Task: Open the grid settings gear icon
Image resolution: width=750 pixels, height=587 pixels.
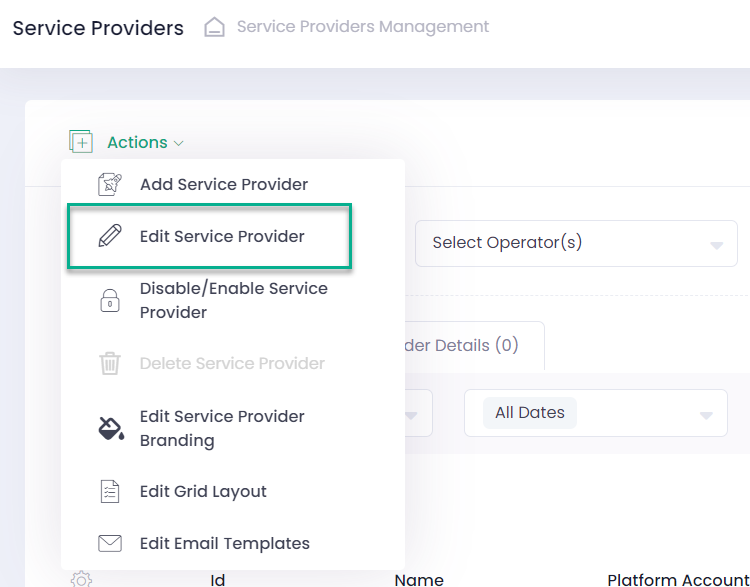Action: (82, 579)
